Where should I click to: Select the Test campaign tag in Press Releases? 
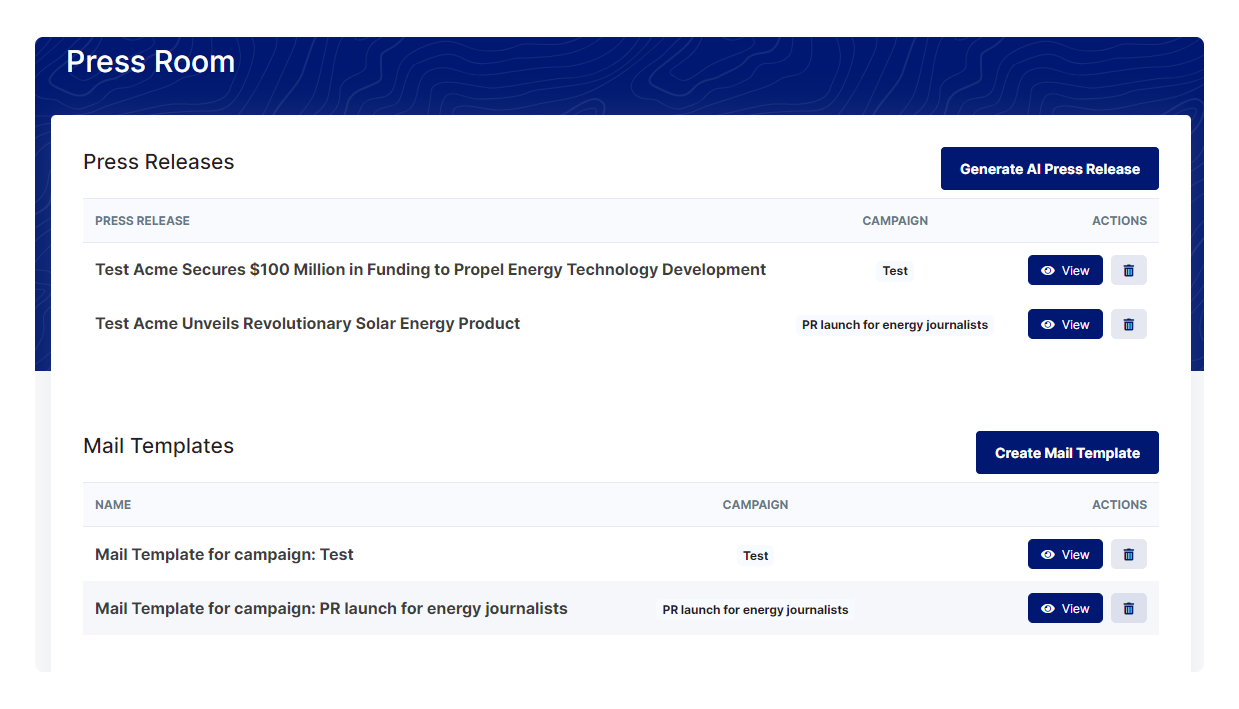895,271
